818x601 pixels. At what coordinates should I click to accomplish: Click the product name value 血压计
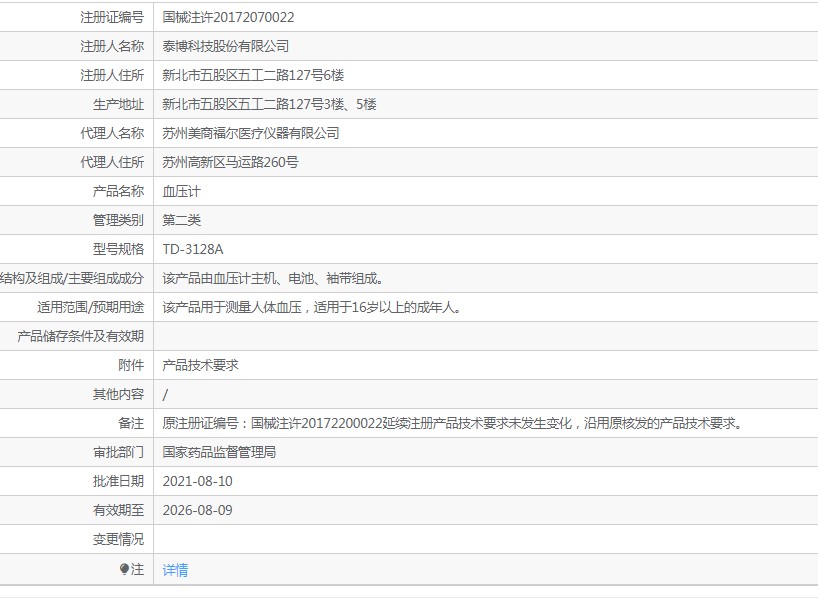click(181, 191)
